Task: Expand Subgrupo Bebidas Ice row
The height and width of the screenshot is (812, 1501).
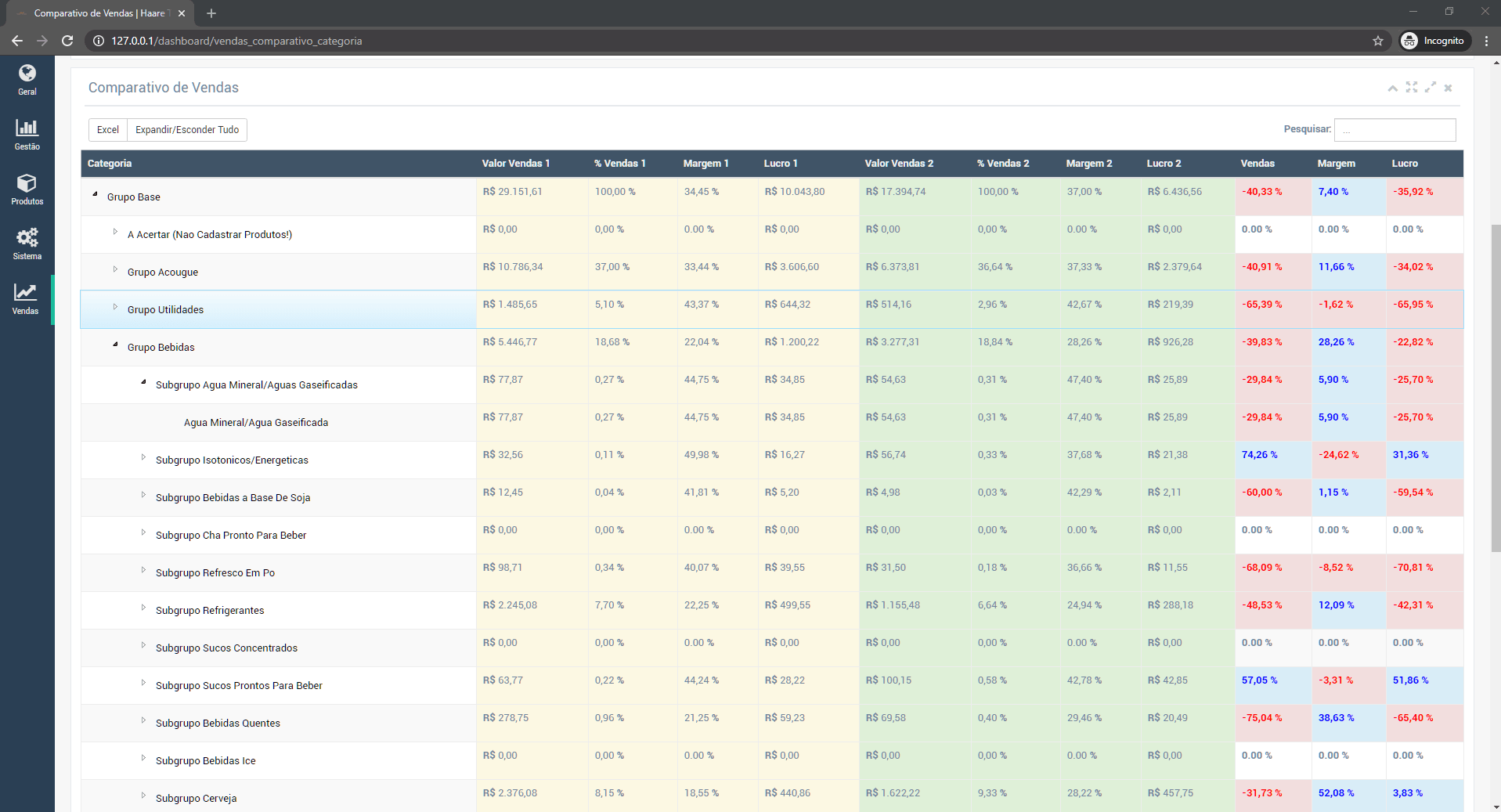Action: click(143, 757)
